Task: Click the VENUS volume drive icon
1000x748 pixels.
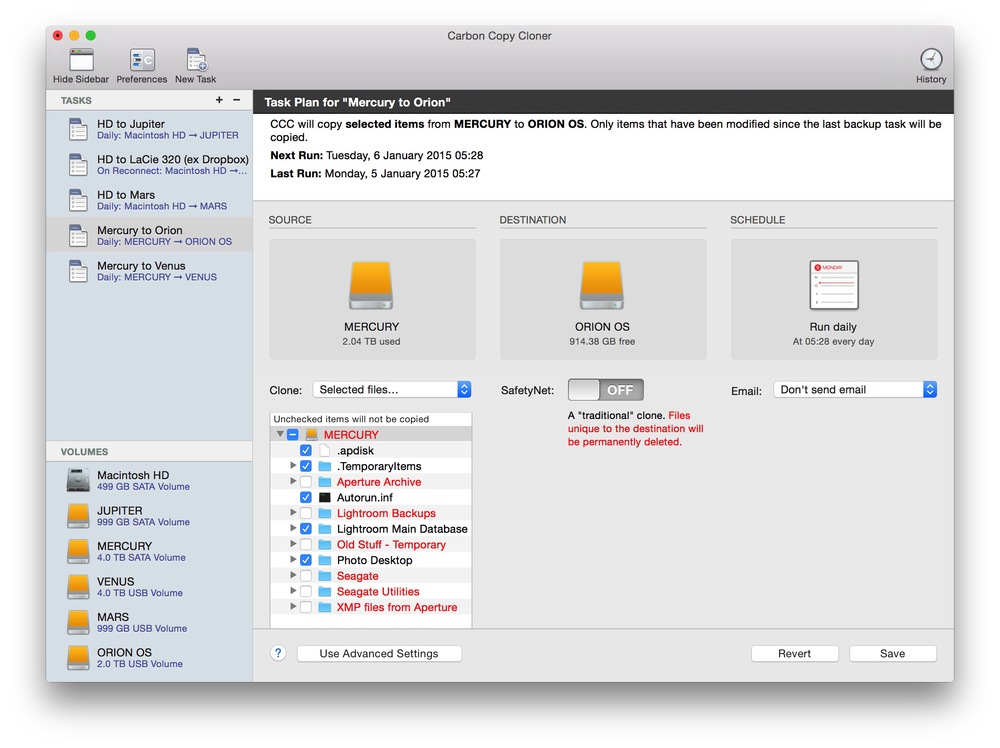Action: pos(78,587)
